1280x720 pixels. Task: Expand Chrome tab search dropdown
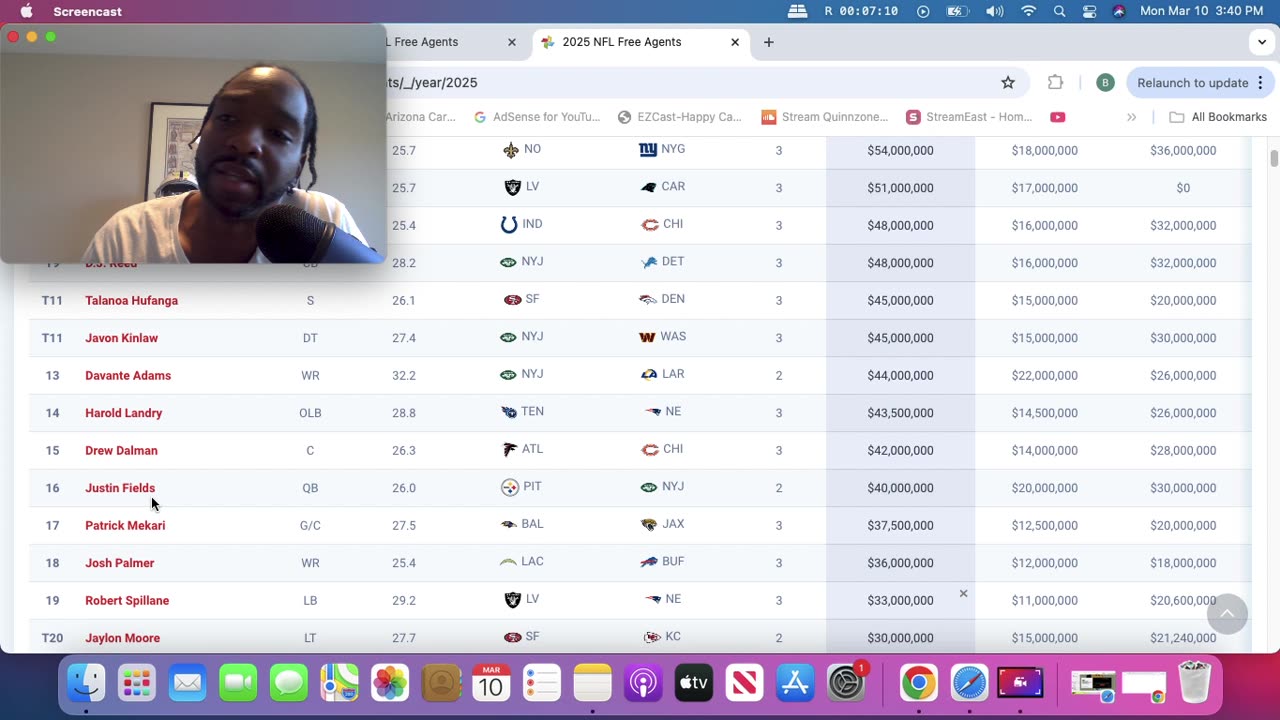(1260, 42)
